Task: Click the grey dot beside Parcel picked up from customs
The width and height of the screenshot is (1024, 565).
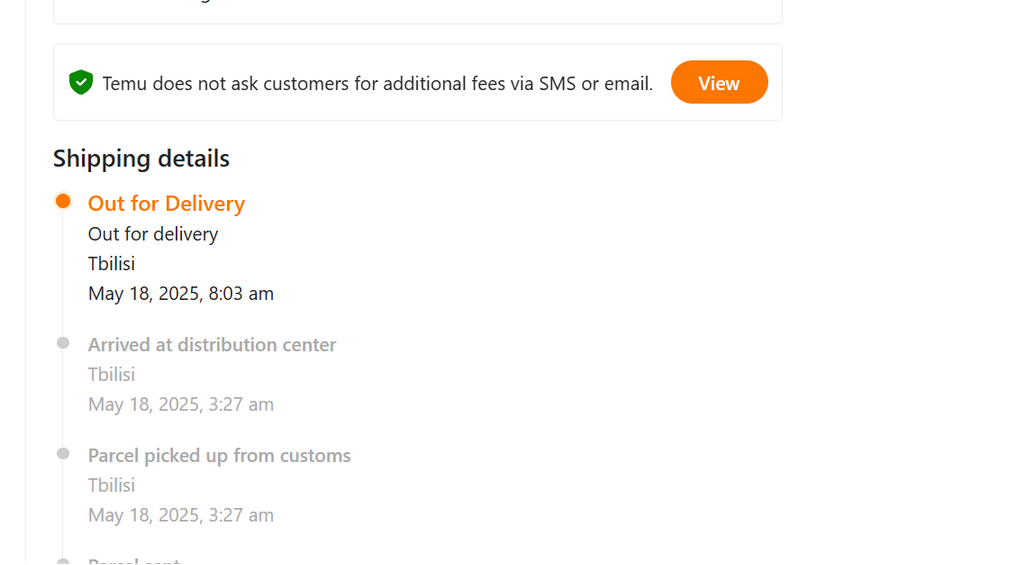Action: pyautogui.click(x=63, y=454)
